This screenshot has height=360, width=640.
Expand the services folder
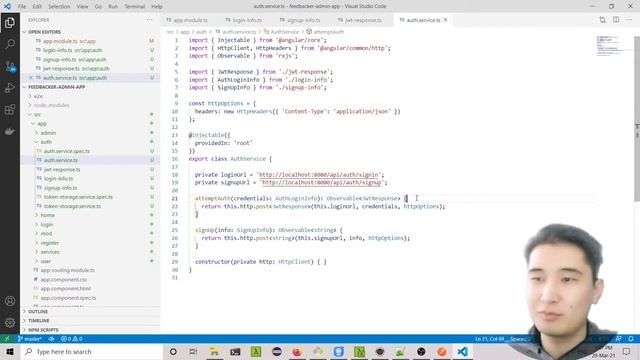pos(50,252)
